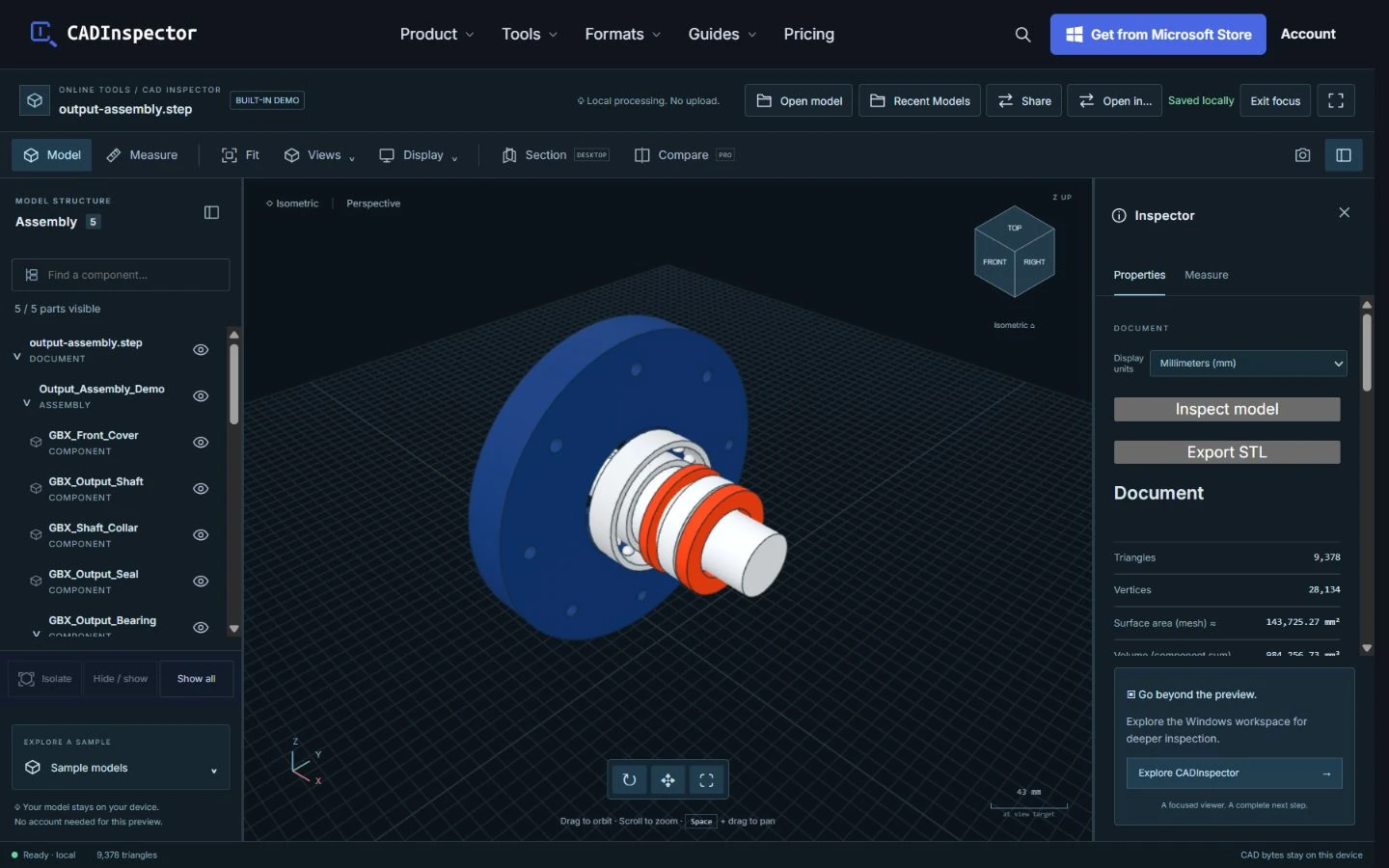
Task: Expand the Sample models dropdown
Action: [121, 769]
